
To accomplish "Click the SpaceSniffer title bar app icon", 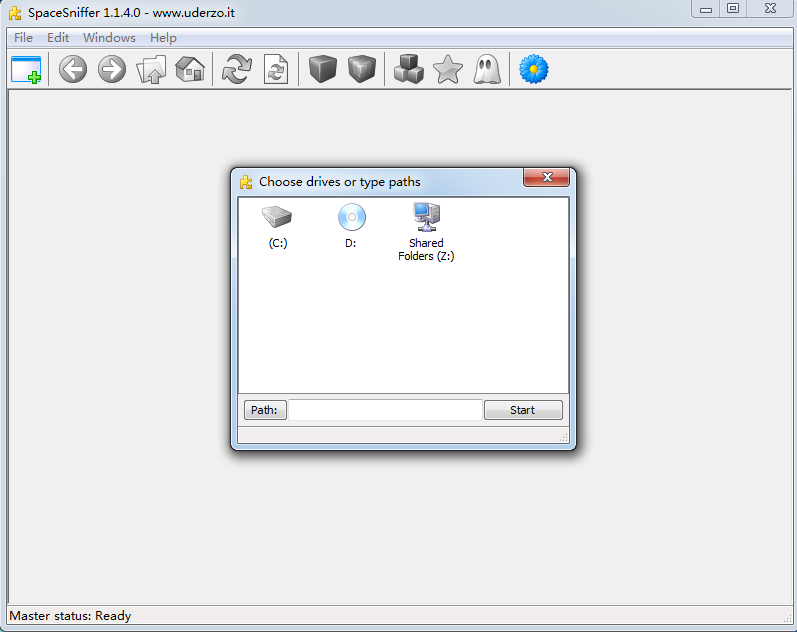I will tap(15, 13).
